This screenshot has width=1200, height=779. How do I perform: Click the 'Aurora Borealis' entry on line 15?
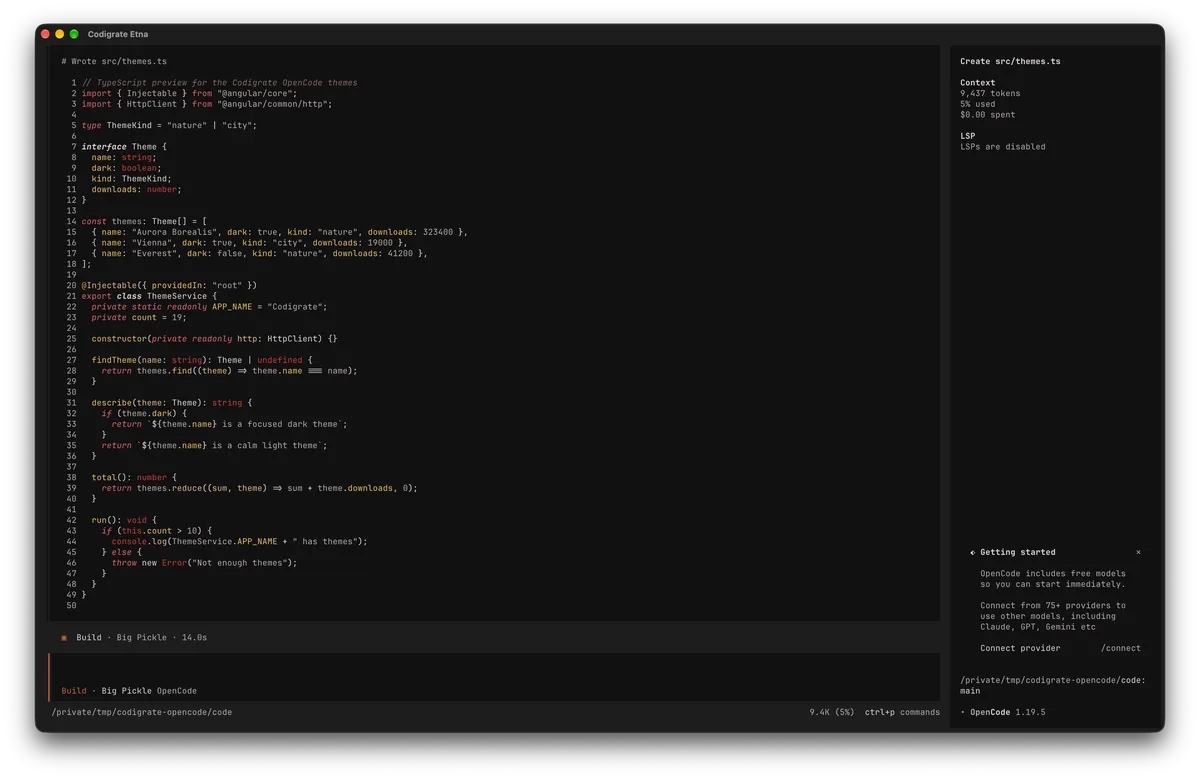279,232
